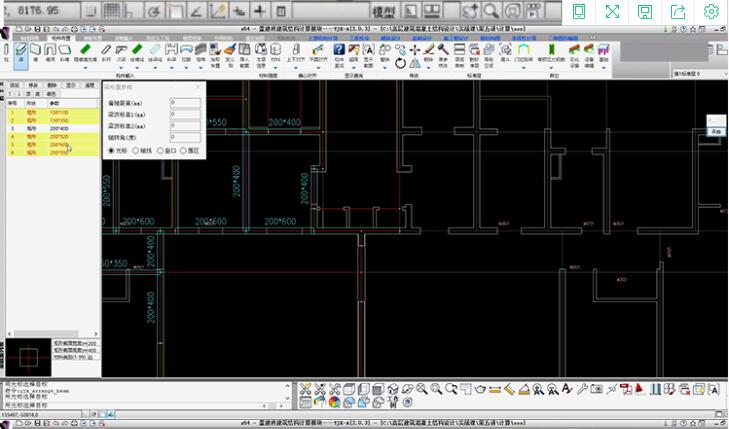729x429 pixels.
Task: Click the fullscreen expand arrows icon
Action: [613, 12]
